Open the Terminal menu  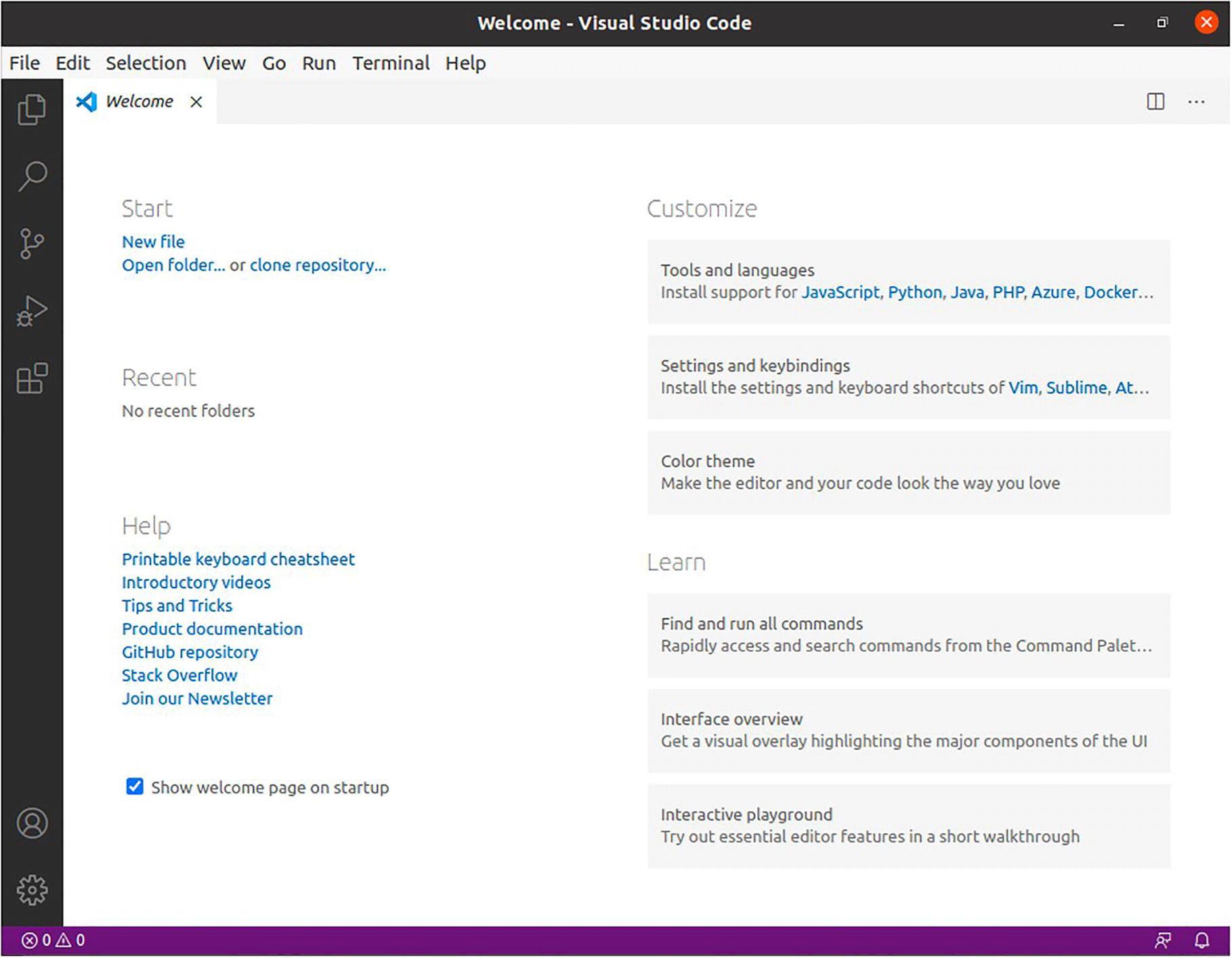[x=391, y=63]
